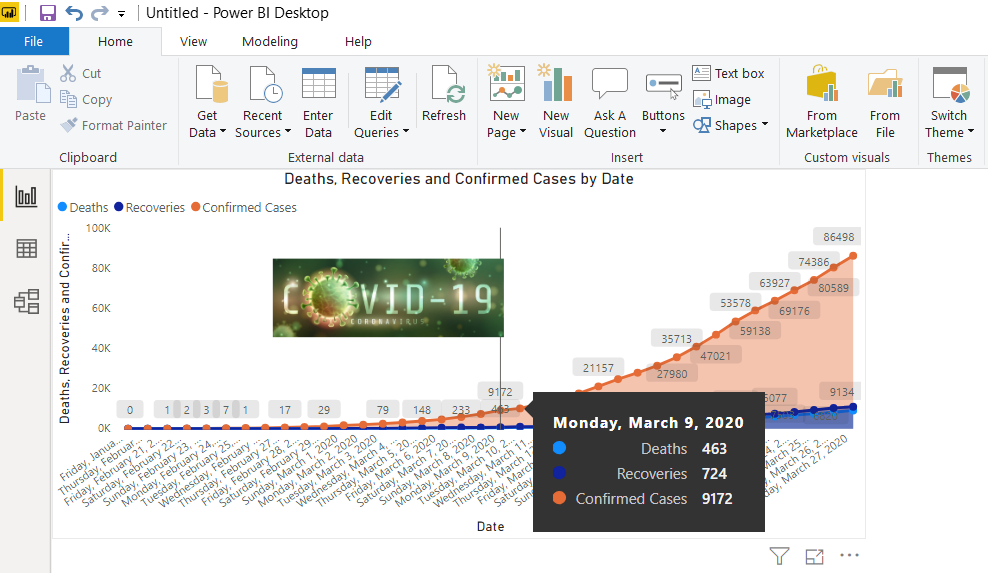This screenshot has width=988, height=573.
Task: Click the Undo arrow
Action: tap(74, 13)
